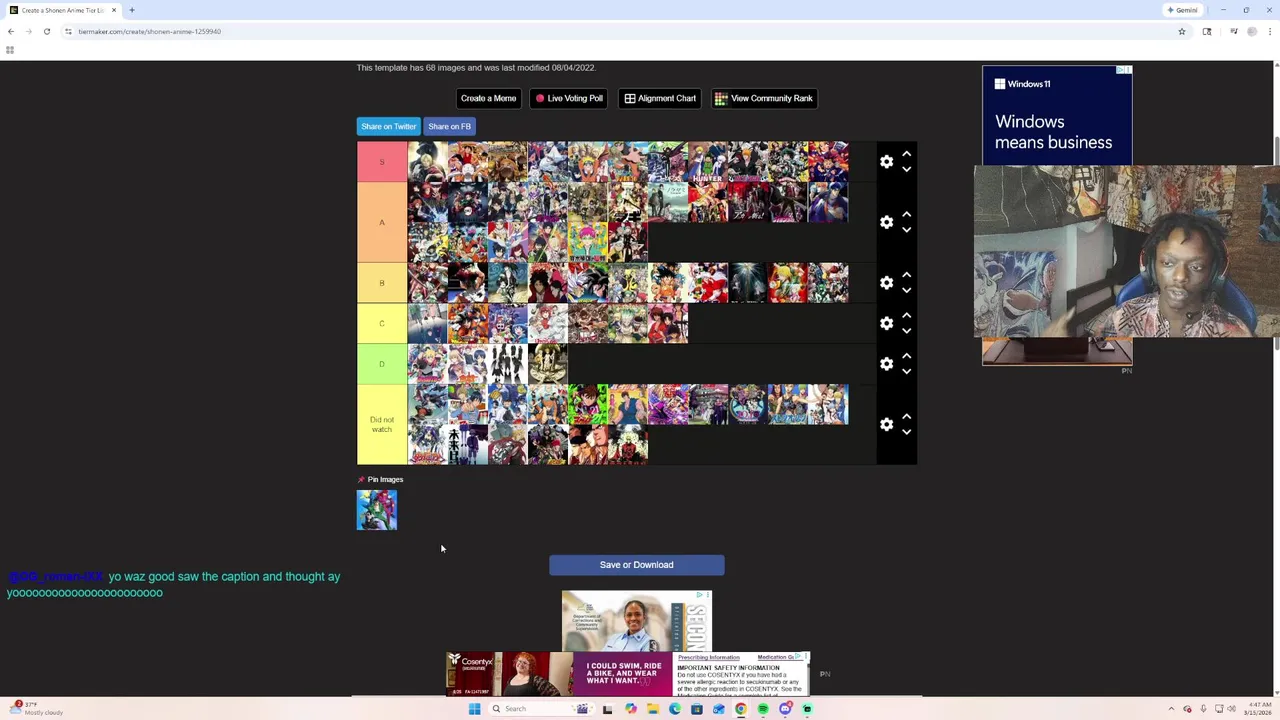Screen dimensions: 1280x720
Task: Open settings gear for S tier row
Action: point(886,162)
